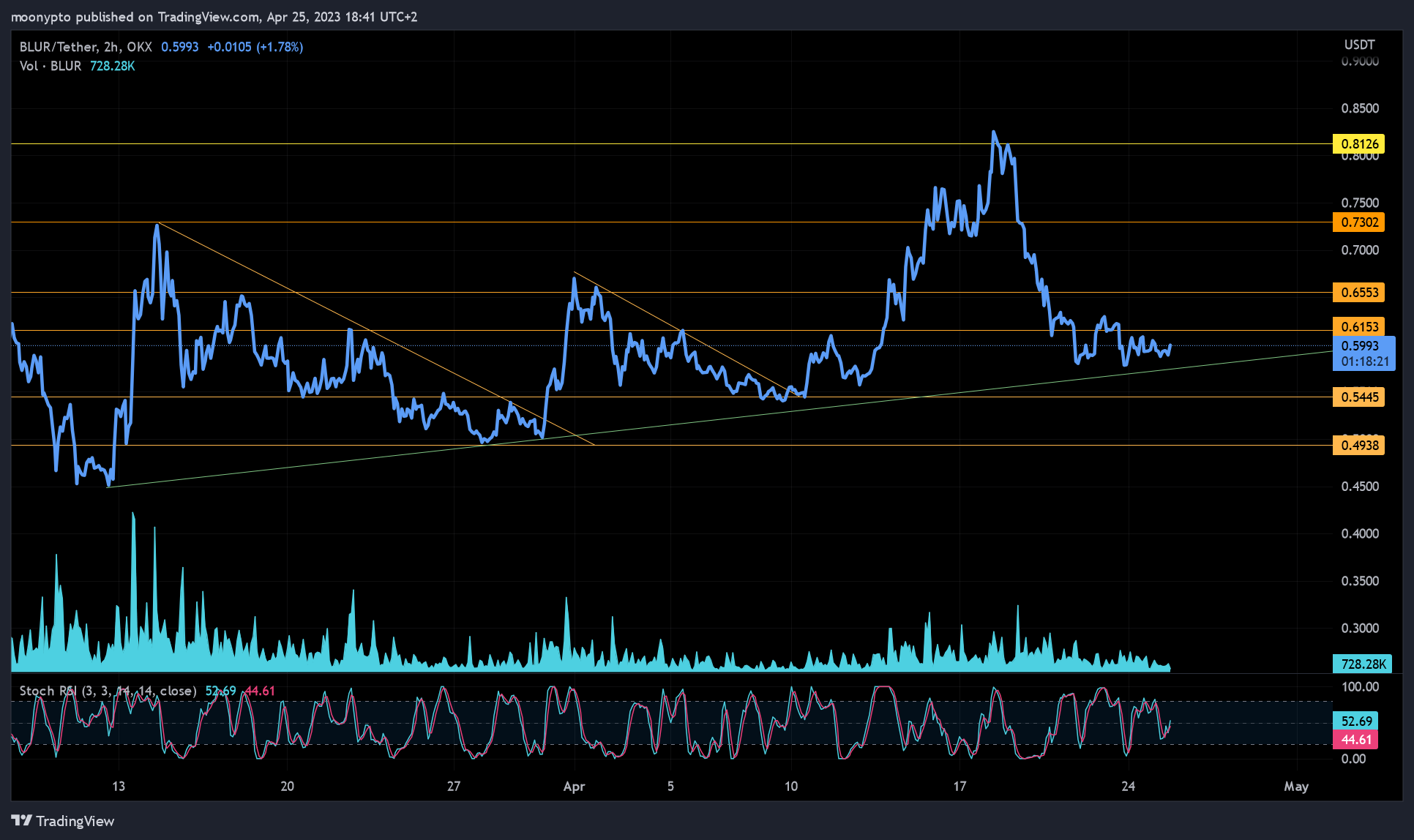Click the 0.4500 price axis tick

tap(1360, 487)
